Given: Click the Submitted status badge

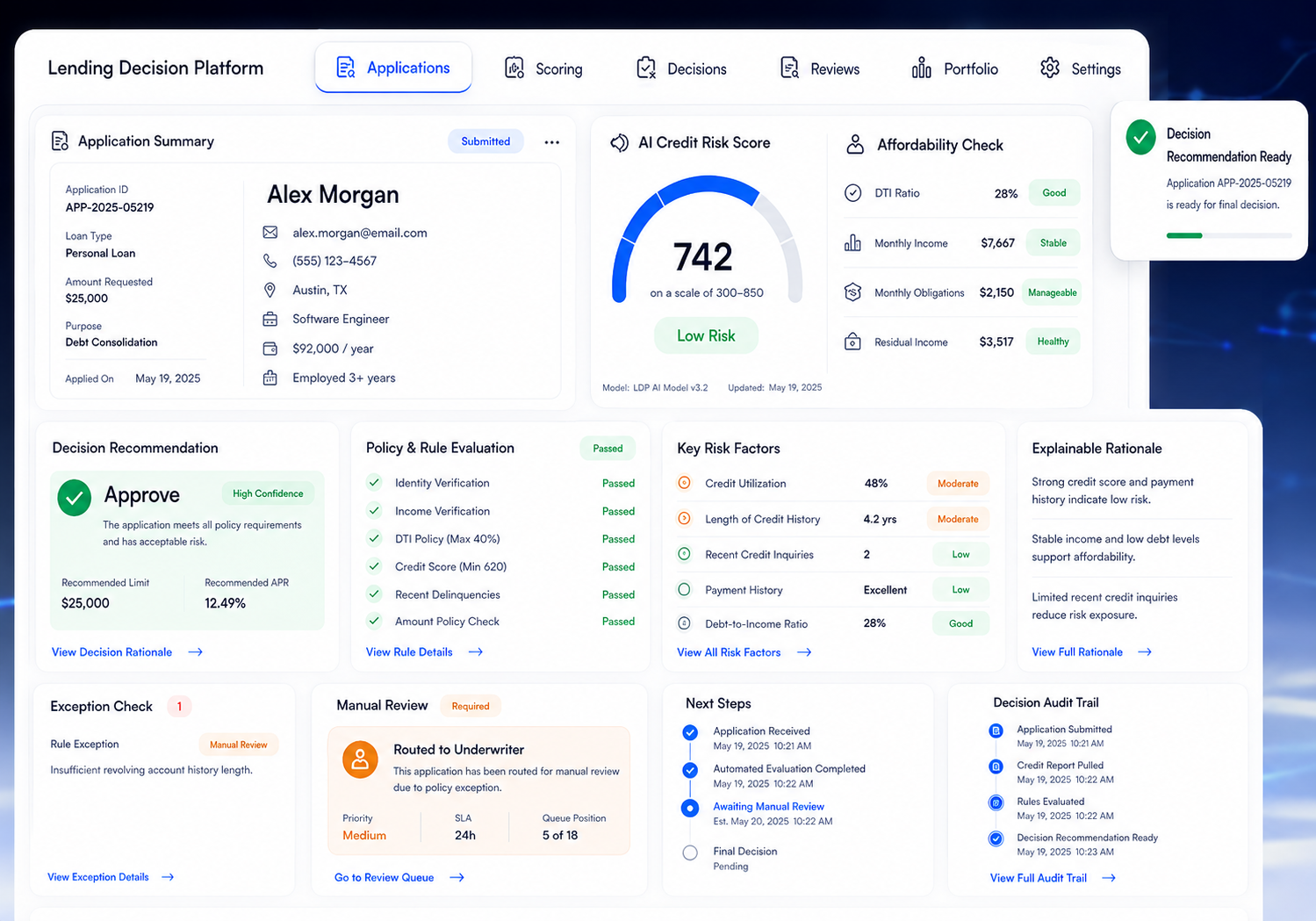Looking at the screenshot, I should tap(485, 141).
